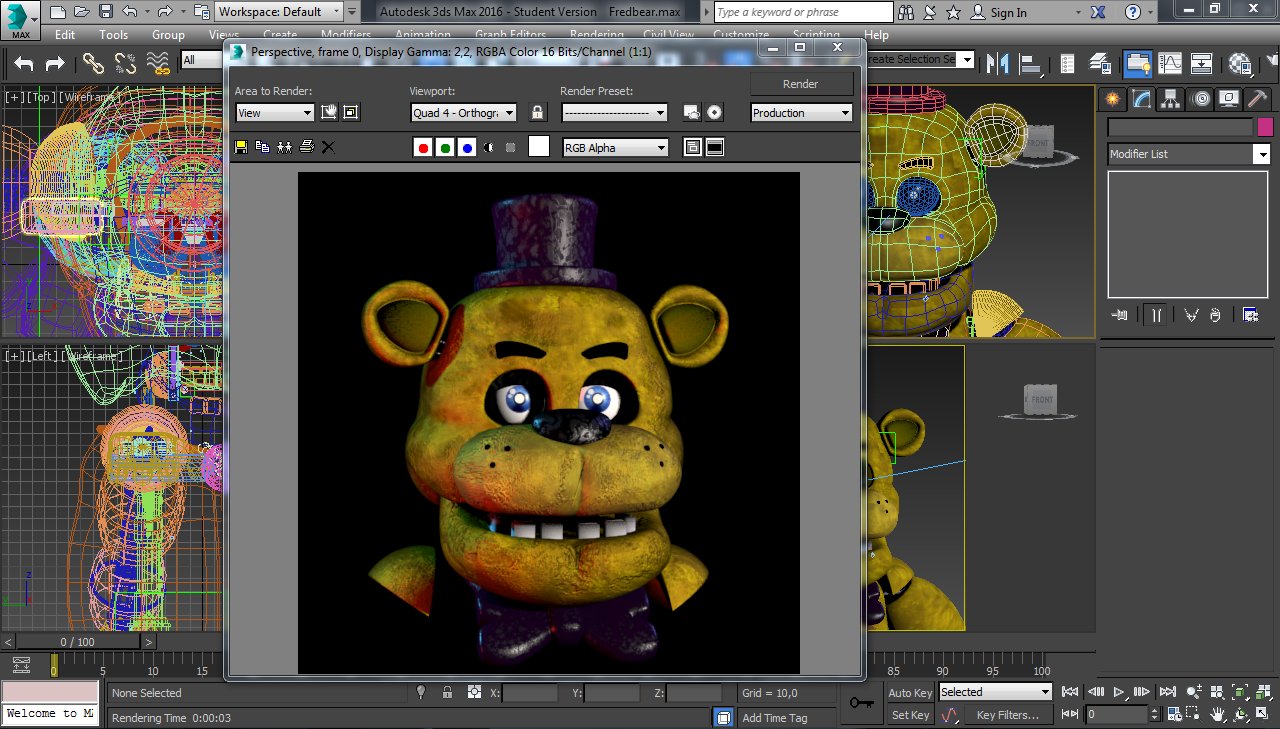Click the magenta object color swatch
Image resolution: width=1280 pixels, height=729 pixels.
1265,127
